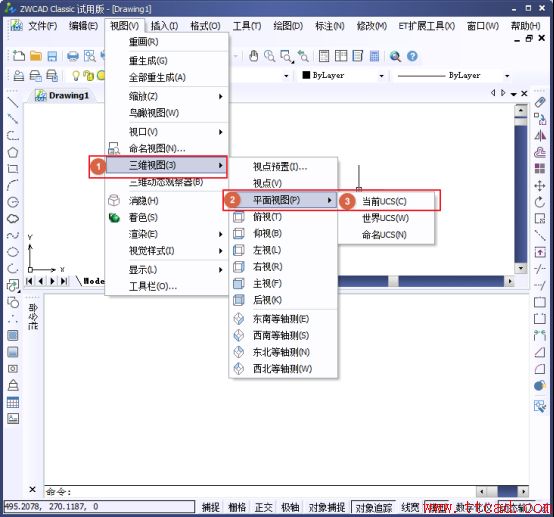
Task: Select the Zoom Window icon
Action: coord(286,56)
